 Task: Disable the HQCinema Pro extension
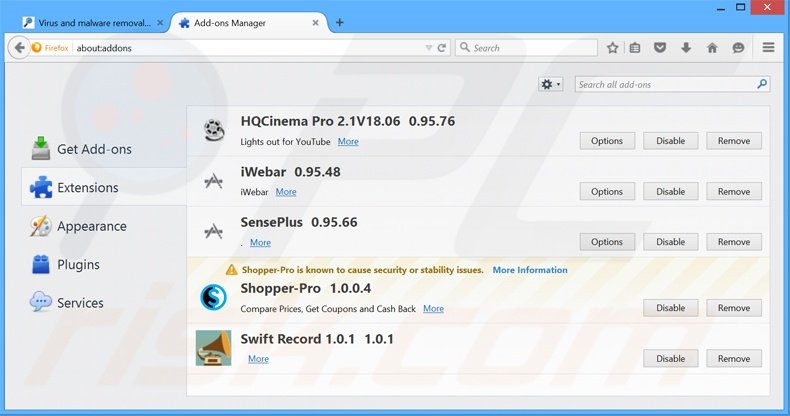671,141
